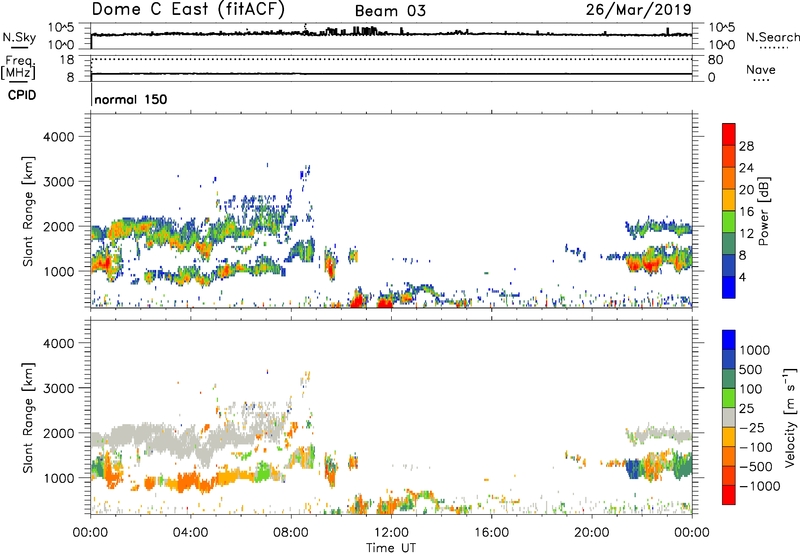Screen dimensions: 800x554
Task: Click the "-1000" label on the velocity colorbar
Action: pos(760,486)
